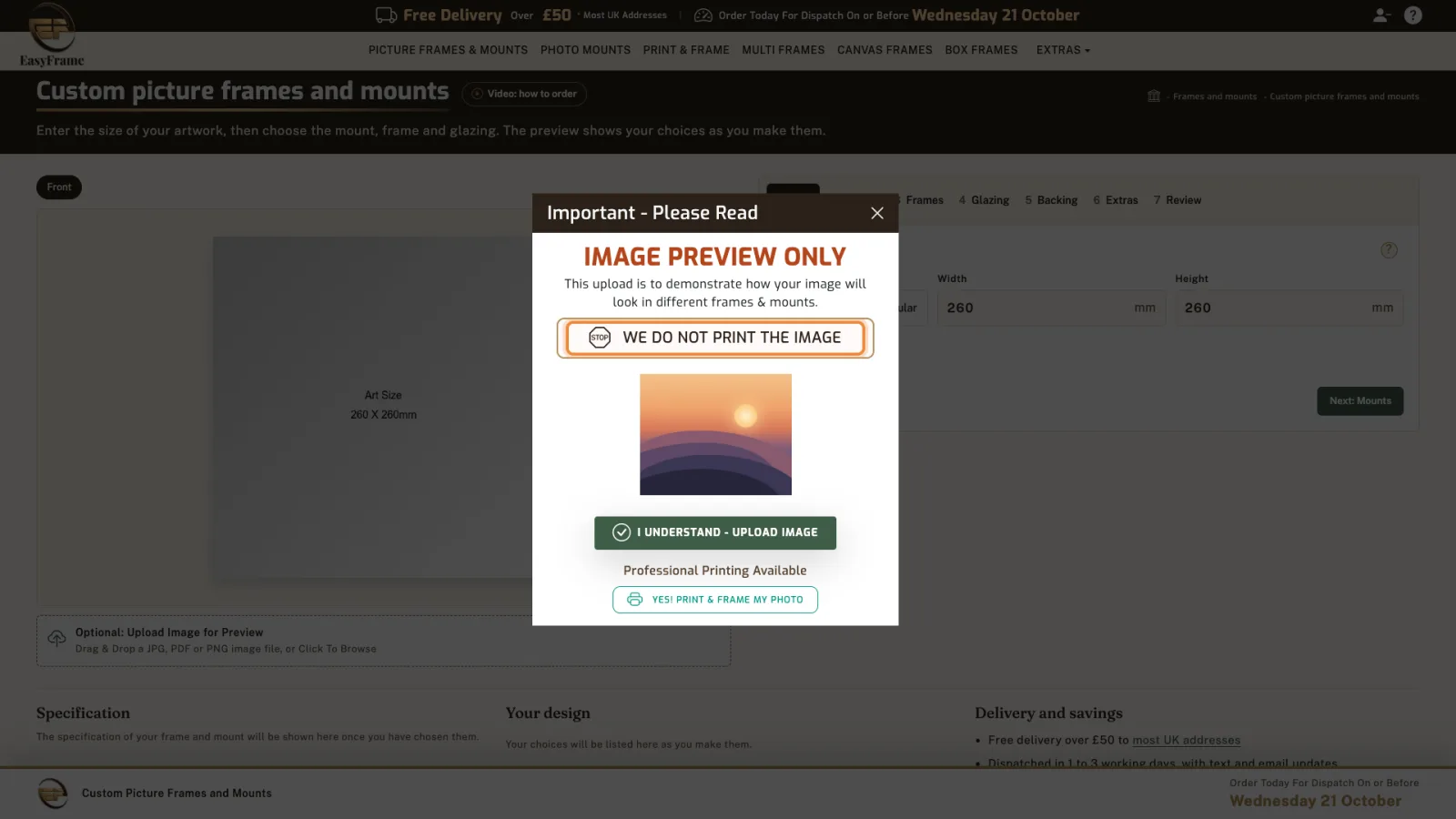Click the EasyFrame logo in header
This screenshot has width=1456, height=819.
(52, 35)
